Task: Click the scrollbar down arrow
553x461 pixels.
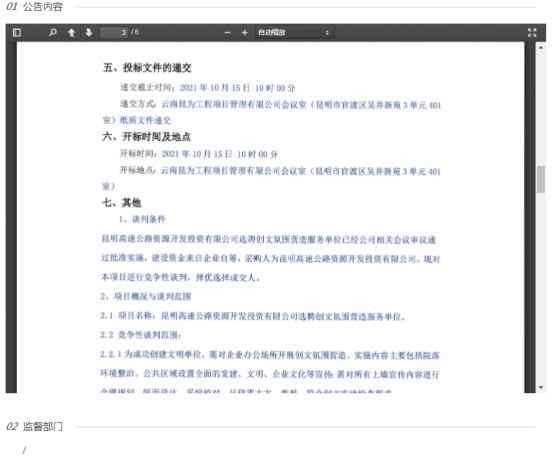Action: pyautogui.click(x=541, y=388)
